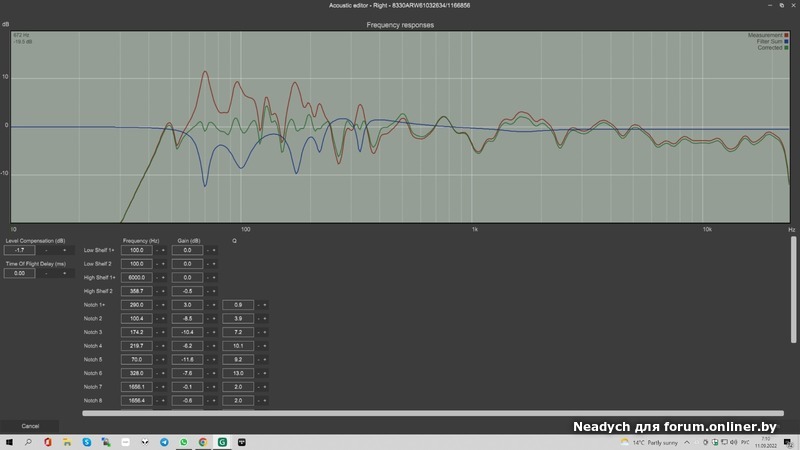Click the Low Shelf 2 gain field
The height and width of the screenshot is (450, 800).
[x=187, y=264]
